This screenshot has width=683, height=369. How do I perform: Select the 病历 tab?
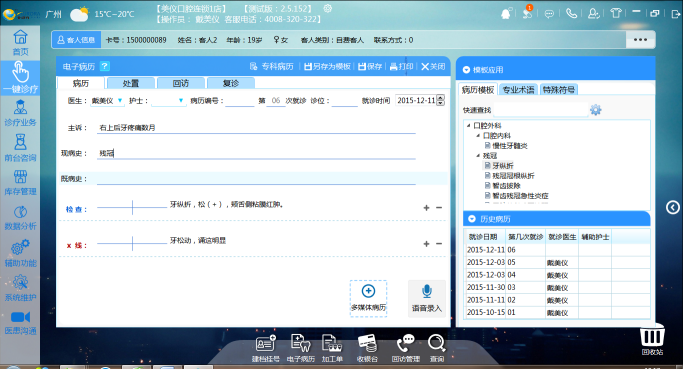(81, 83)
